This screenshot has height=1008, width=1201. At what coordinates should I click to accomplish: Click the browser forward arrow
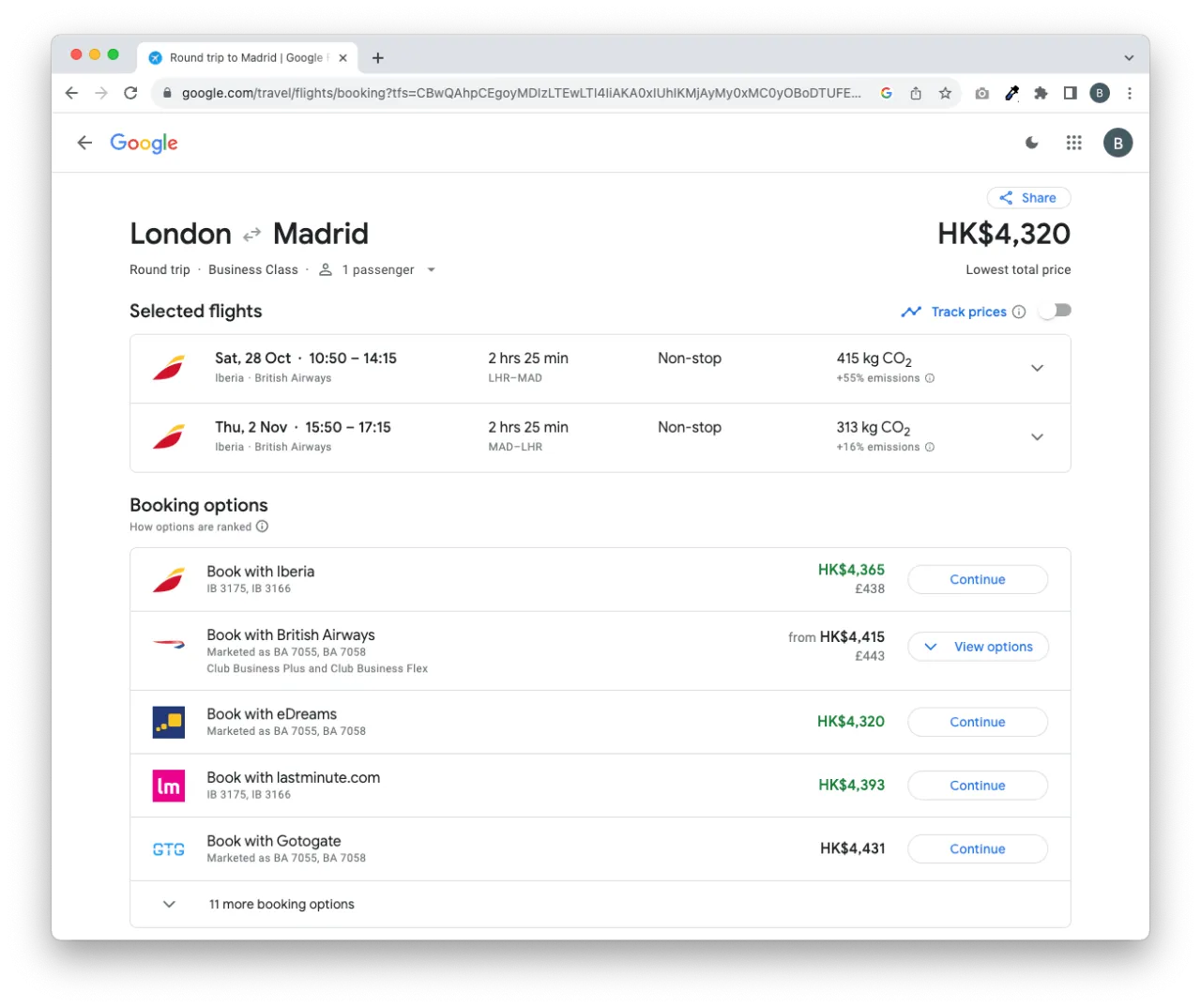(101, 93)
